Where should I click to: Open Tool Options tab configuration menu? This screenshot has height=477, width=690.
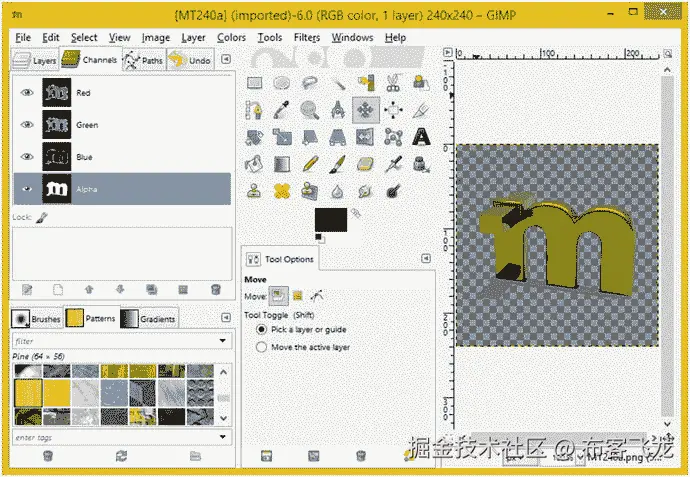[x=426, y=258]
